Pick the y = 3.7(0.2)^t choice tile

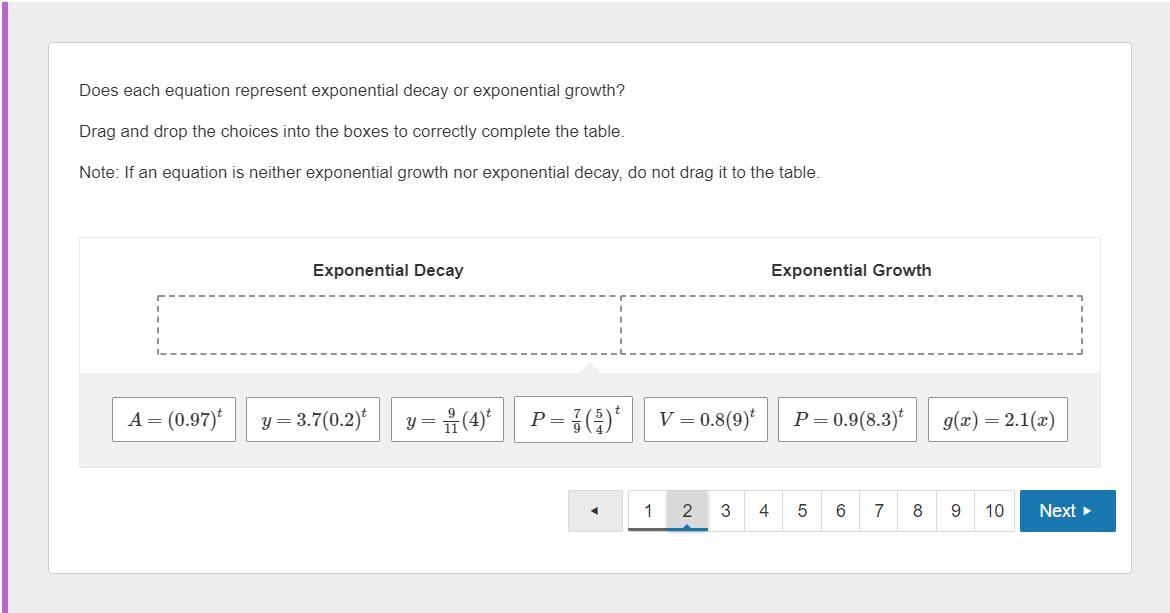click(313, 419)
